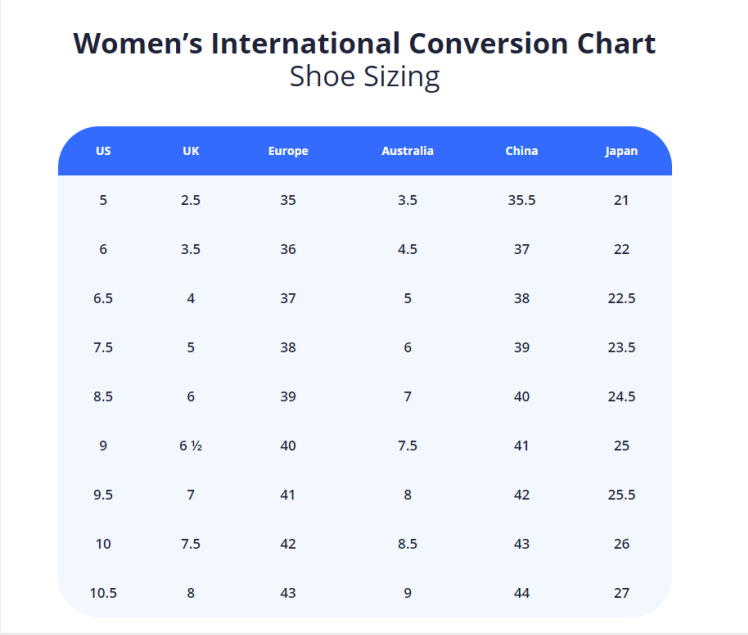The height and width of the screenshot is (635, 748).
Task: Select the UK size 6 ½ cell
Action: (191, 446)
